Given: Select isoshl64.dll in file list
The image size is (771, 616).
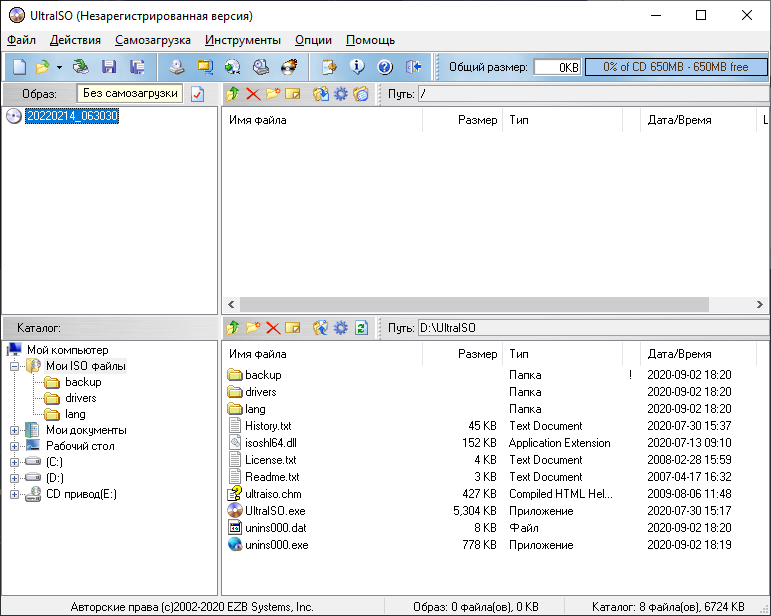Looking at the screenshot, I should tap(270, 443).
